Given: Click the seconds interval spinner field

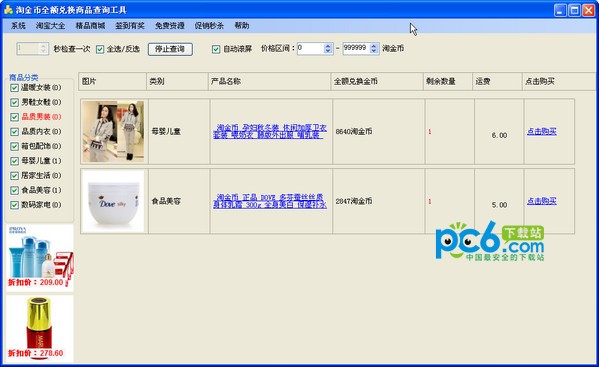Looking at the screenshot, I should click(x=32, y=49).
